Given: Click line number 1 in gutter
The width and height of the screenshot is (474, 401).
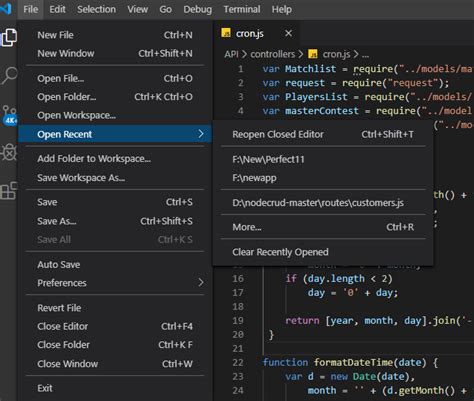Looking at the screenshot, I should pyautogui.click(x=241, y=69).
